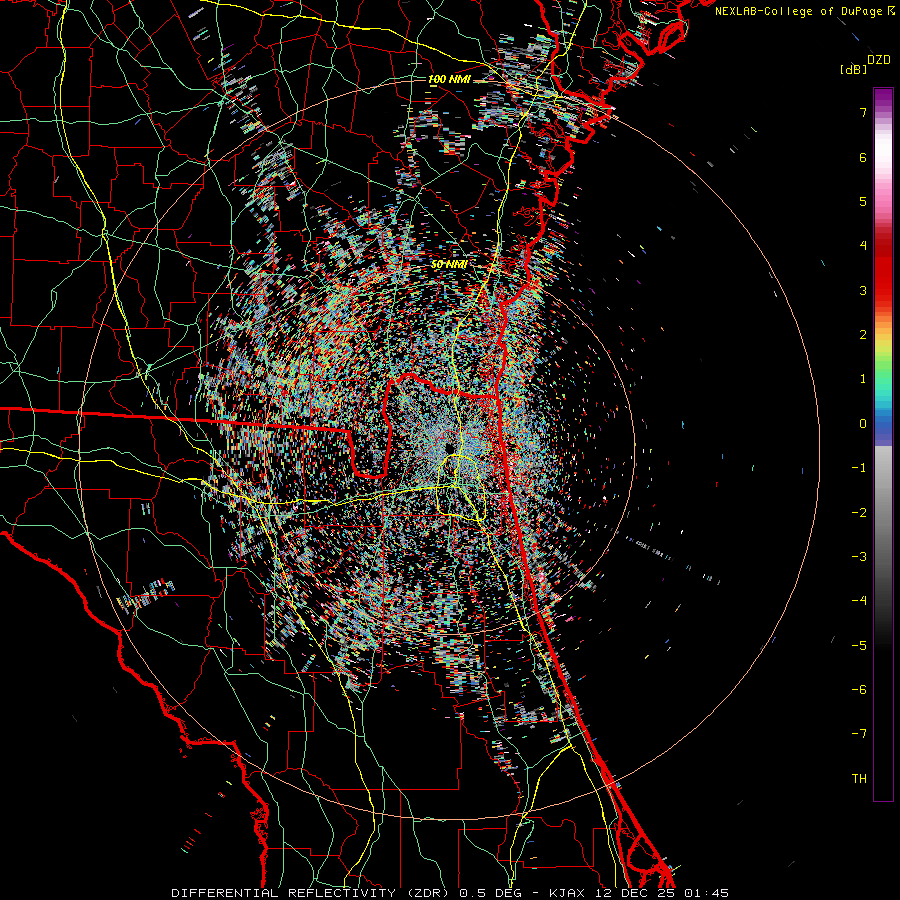Click the 4 value on color scale
This screenshot has height=900, width=900.
(x=863, y=246)
